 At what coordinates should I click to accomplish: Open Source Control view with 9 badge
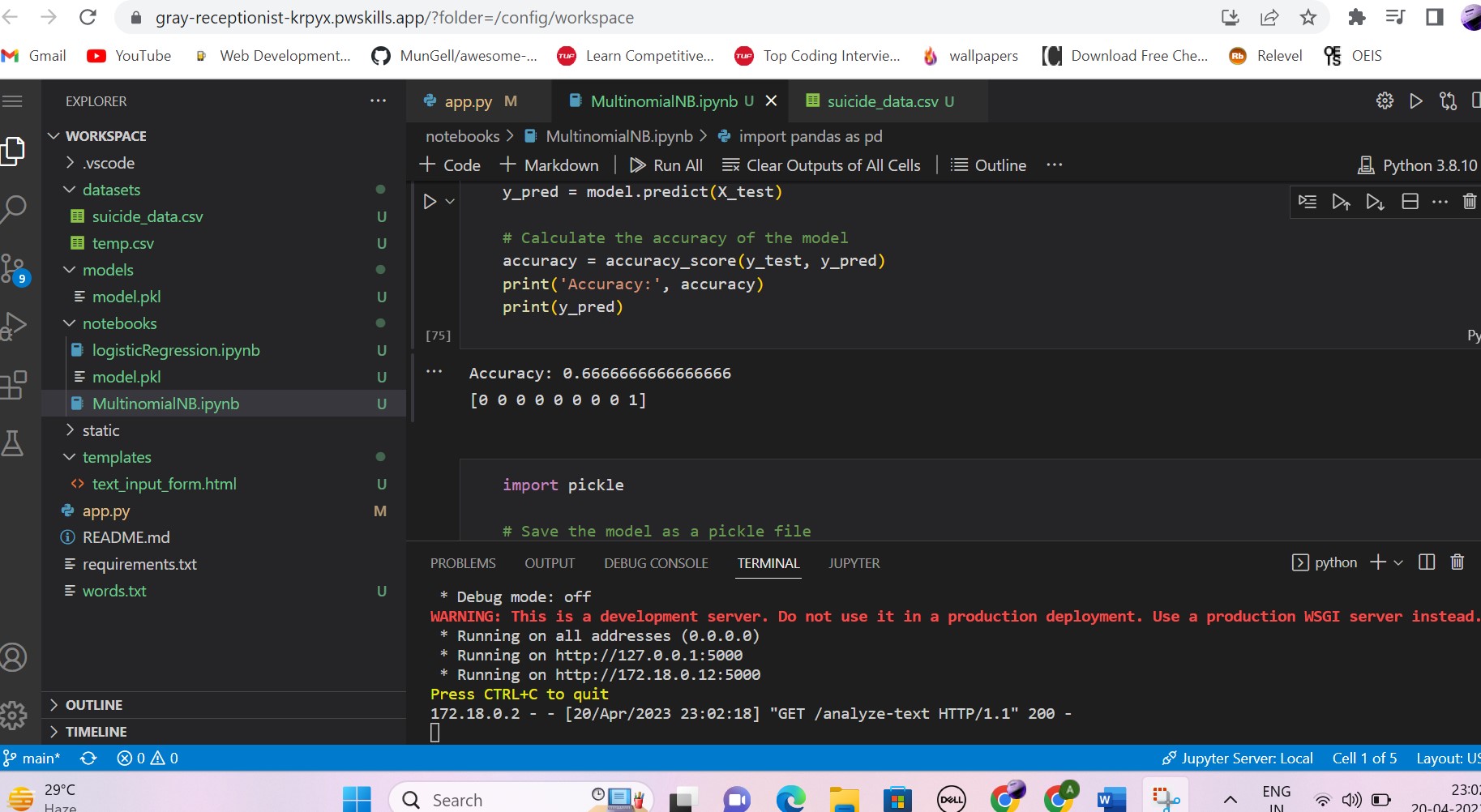13,268
